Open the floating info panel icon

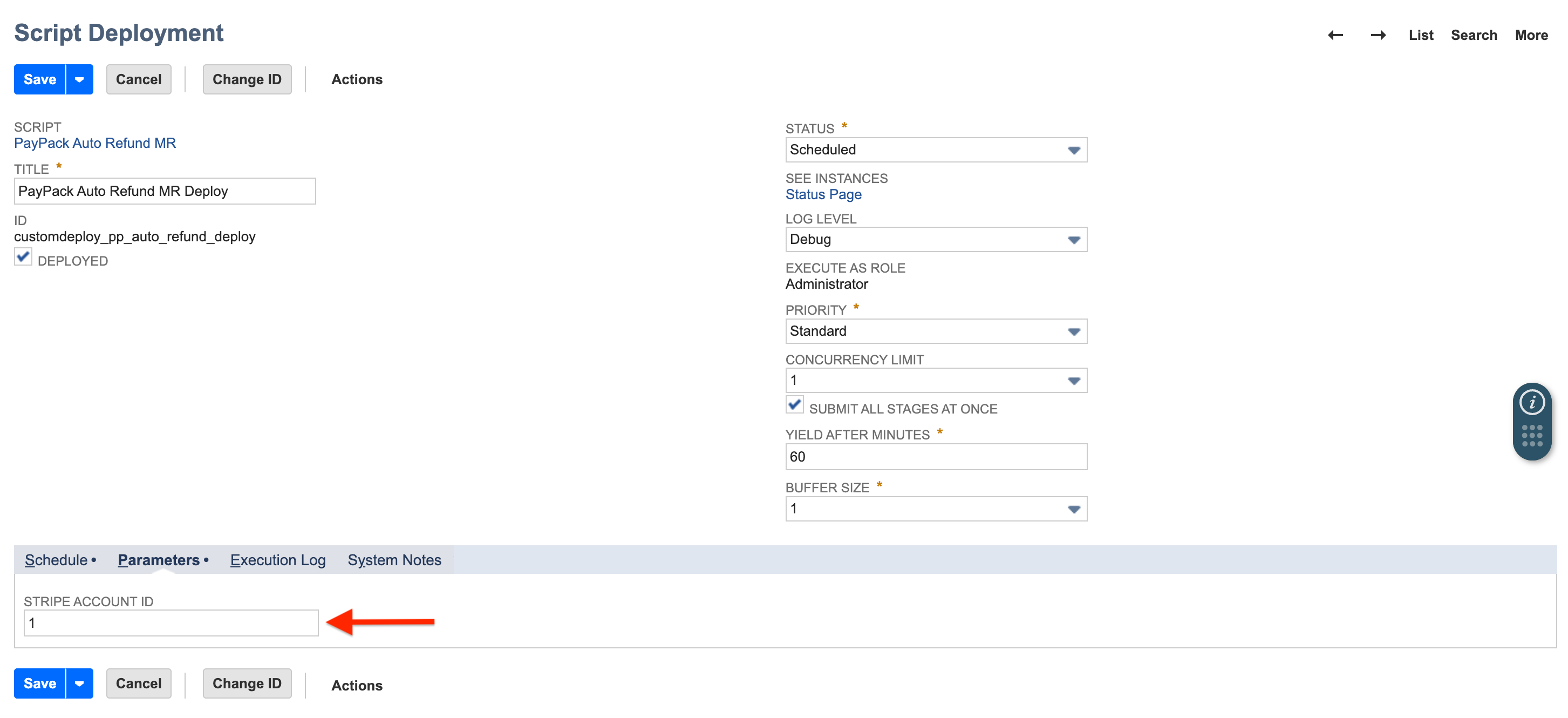coord(1533,401)
